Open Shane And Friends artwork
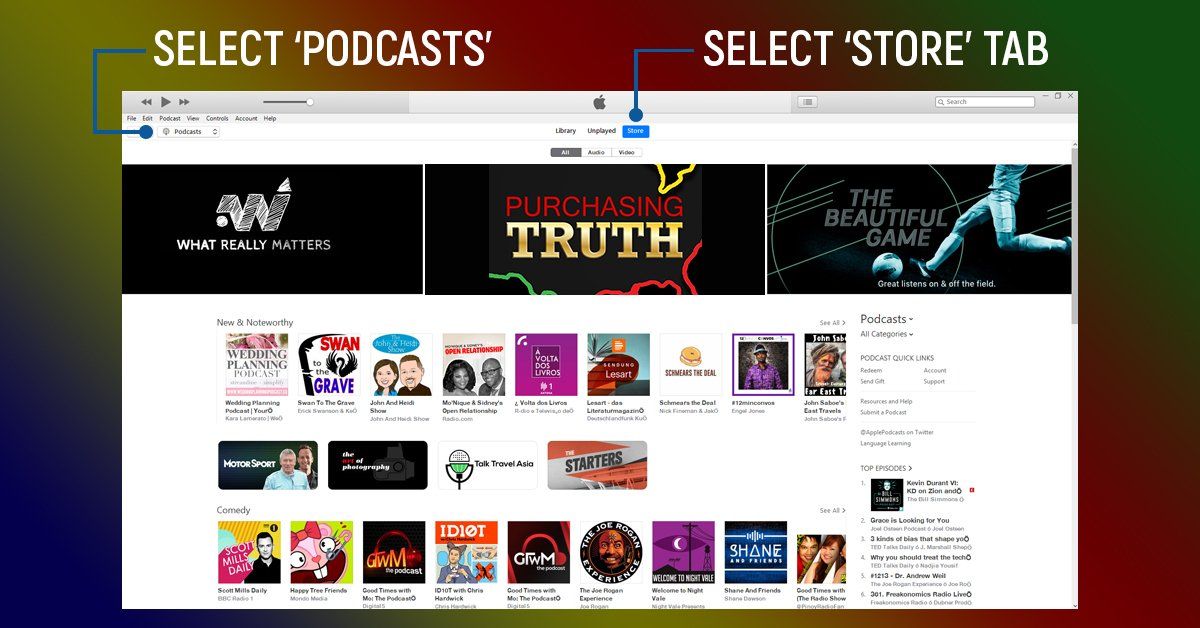Screen dimensions: 1200x628 (x=756, y=552)
